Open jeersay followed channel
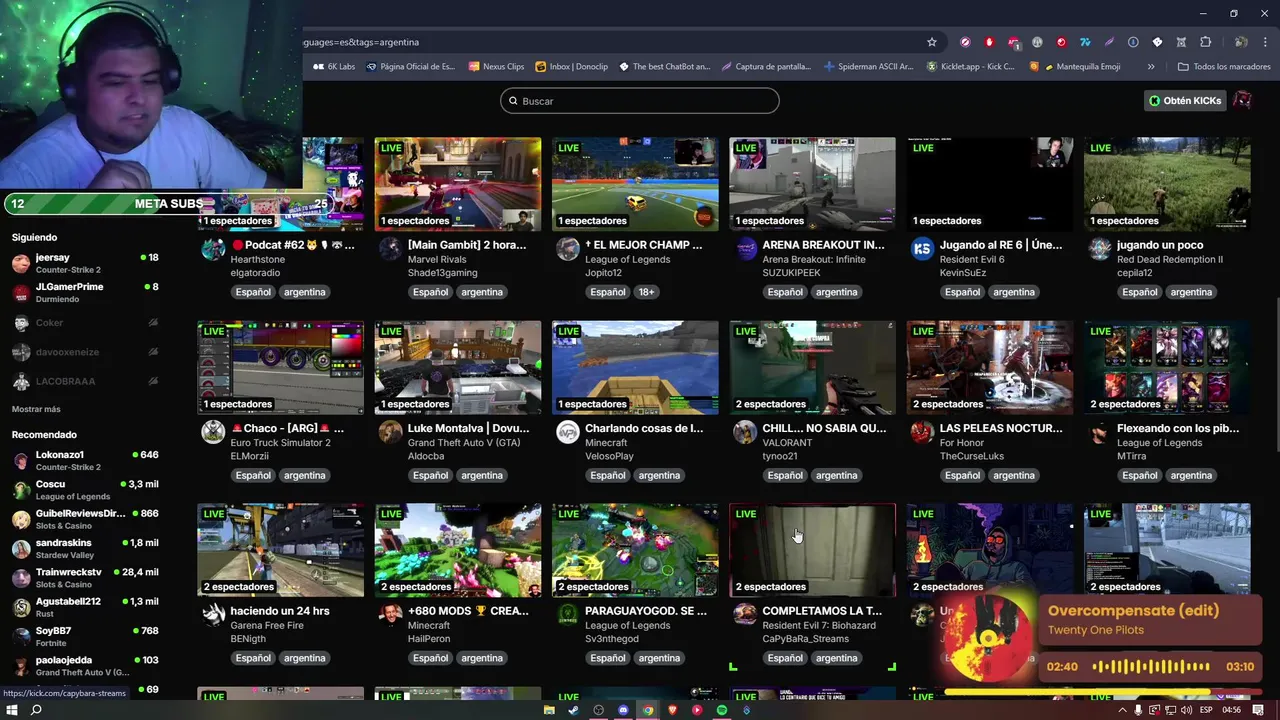This screenshot has width=1280, height=720. coord(85,263)
